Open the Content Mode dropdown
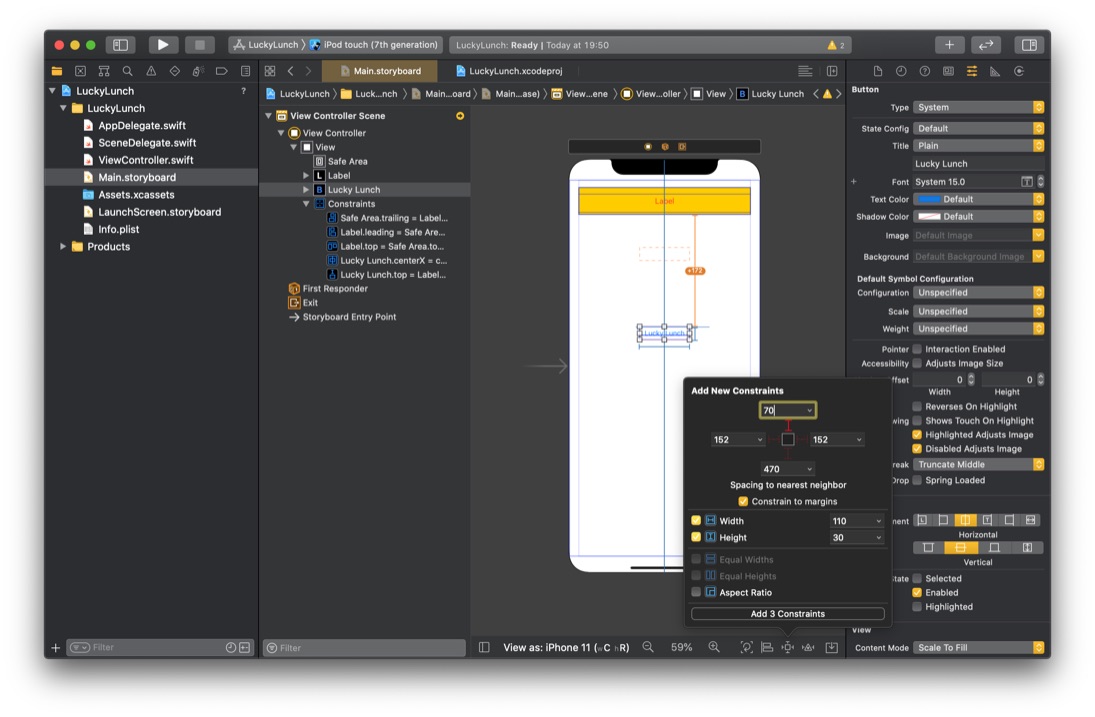1095x717 pixels. click(x=978, y=647)
